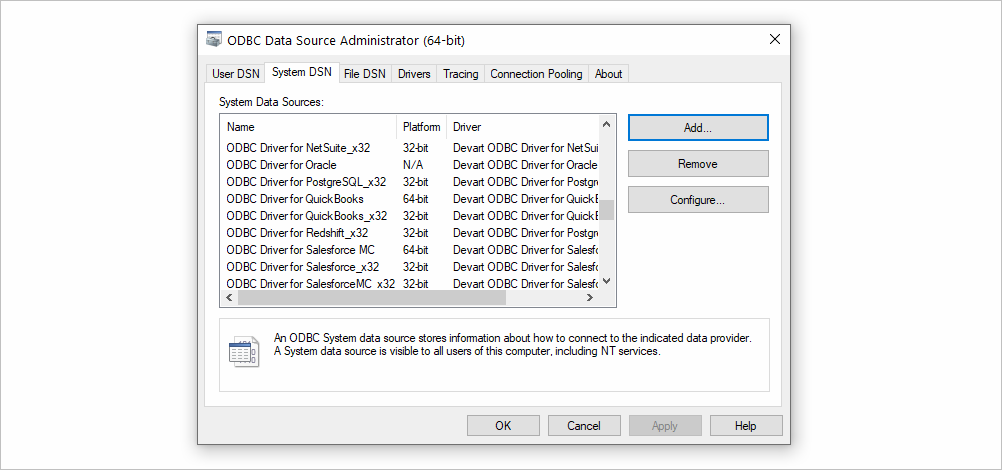Image resolution: width=1002 pixels, height=470 pixels.
Task: Select ODBC Driver for SalesforceMC_x32 row
Action: coord(410,283)
